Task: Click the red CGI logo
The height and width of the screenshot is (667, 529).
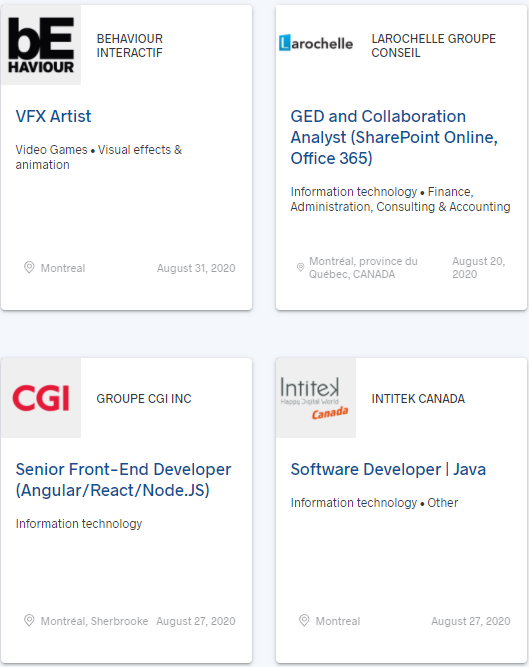Action: 41,398
